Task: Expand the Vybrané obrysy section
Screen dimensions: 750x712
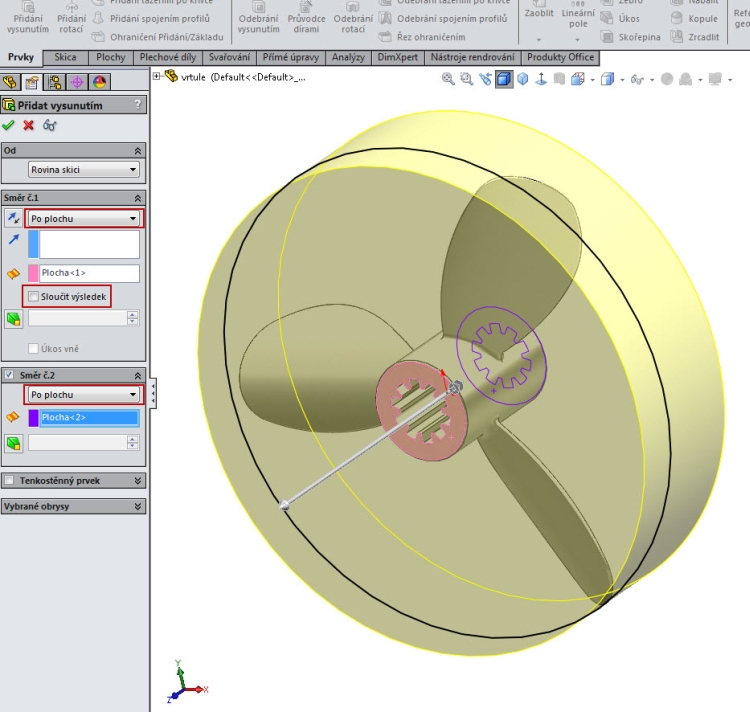Action: (x=138, y=506)
